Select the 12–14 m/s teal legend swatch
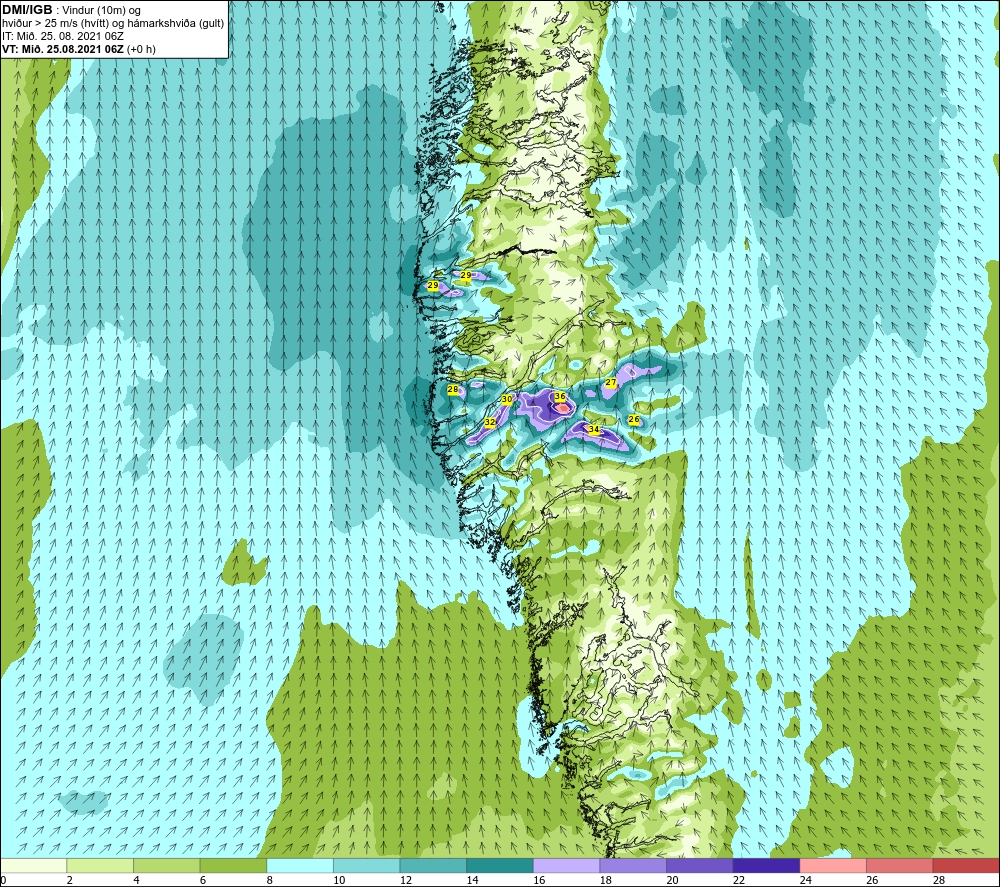The image size is (1000, 887). tap(433, 866)
